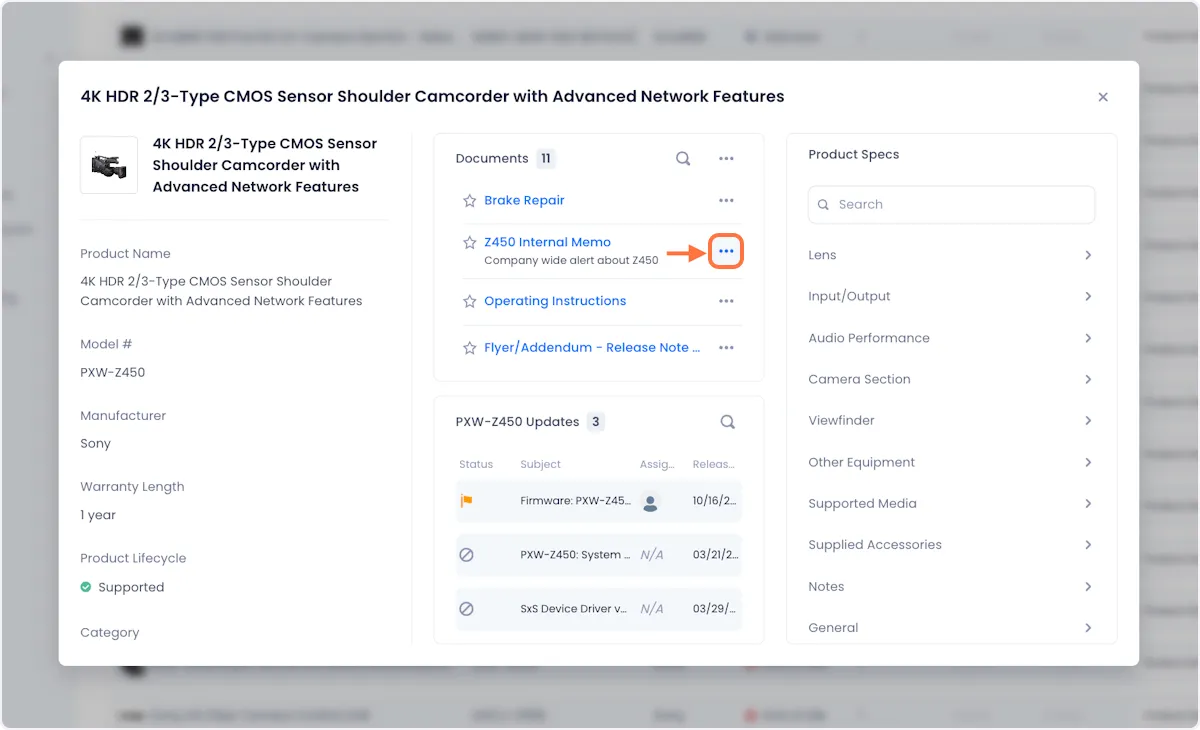Star the Flyer/Addendum Release Note document

tap(469, 348)
